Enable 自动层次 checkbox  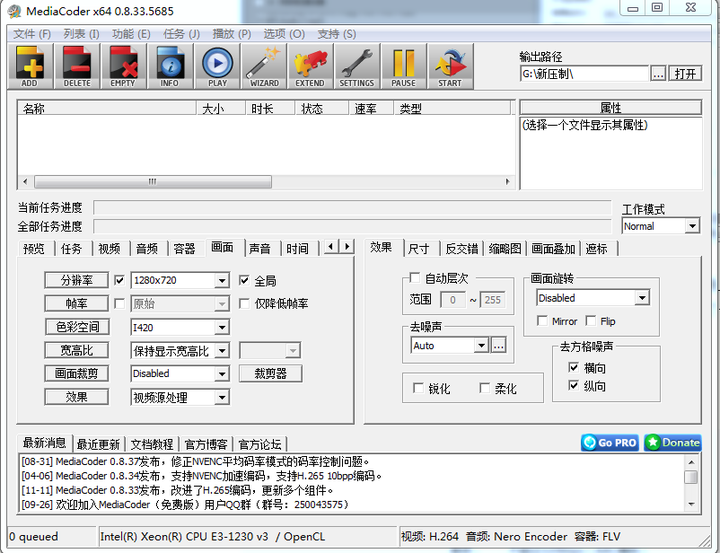415,278
